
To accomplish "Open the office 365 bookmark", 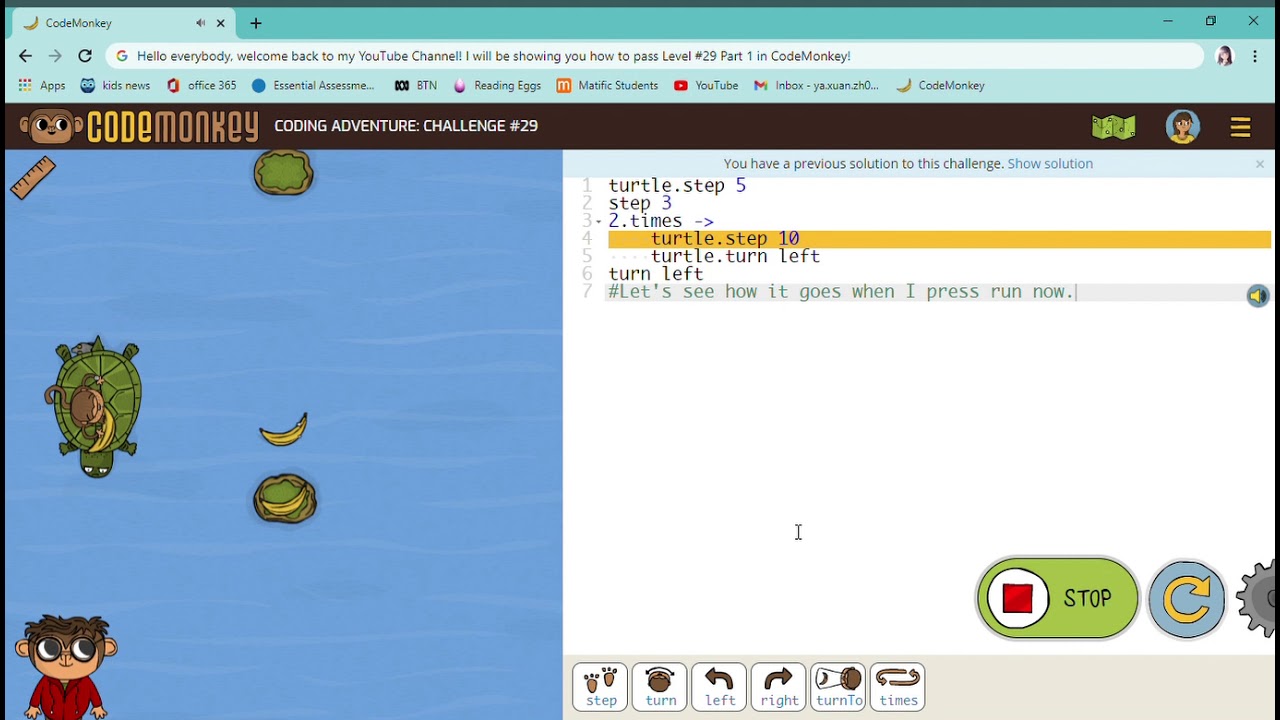I will [x=201, y=86].
